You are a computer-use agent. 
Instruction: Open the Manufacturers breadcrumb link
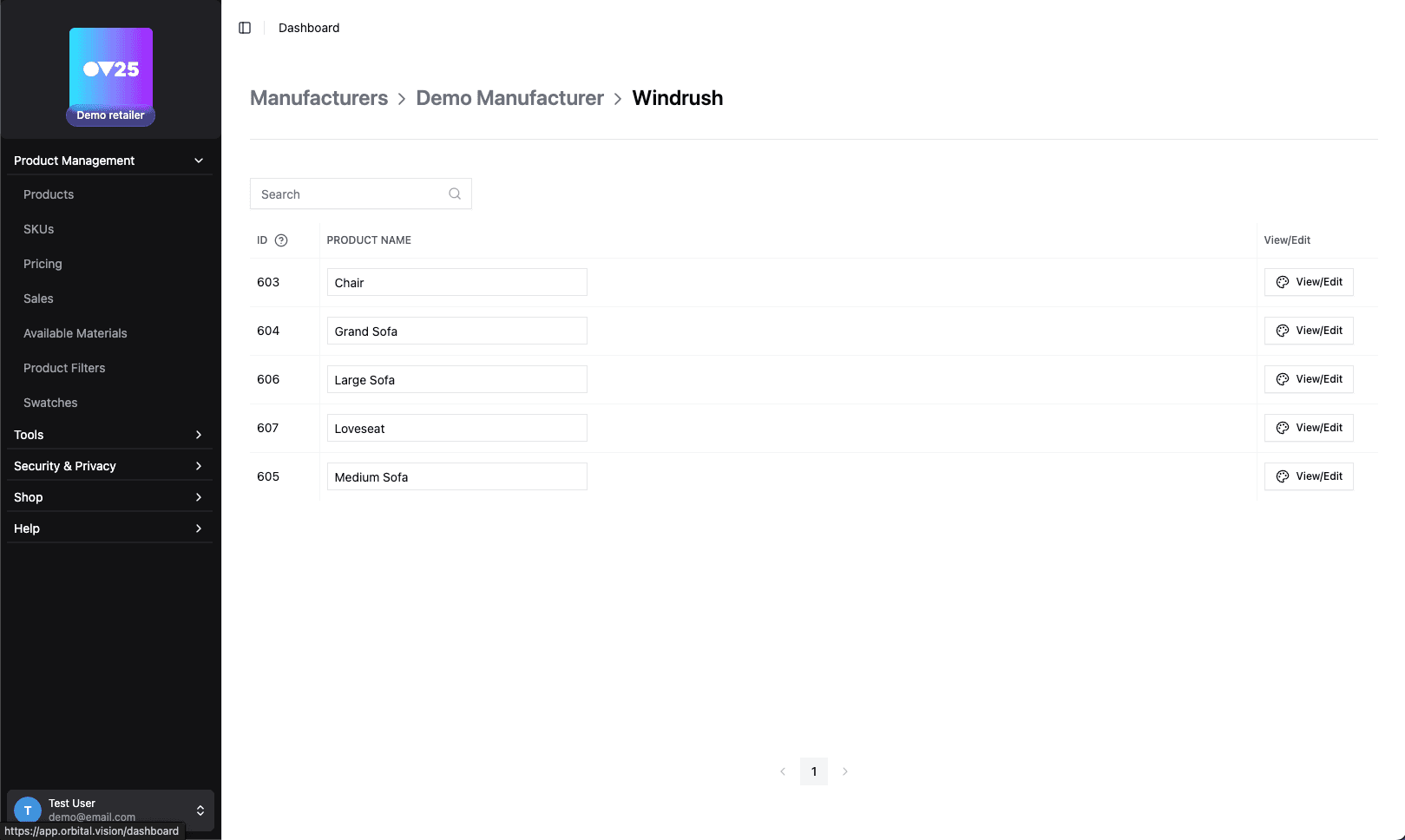tap(318, 98)
